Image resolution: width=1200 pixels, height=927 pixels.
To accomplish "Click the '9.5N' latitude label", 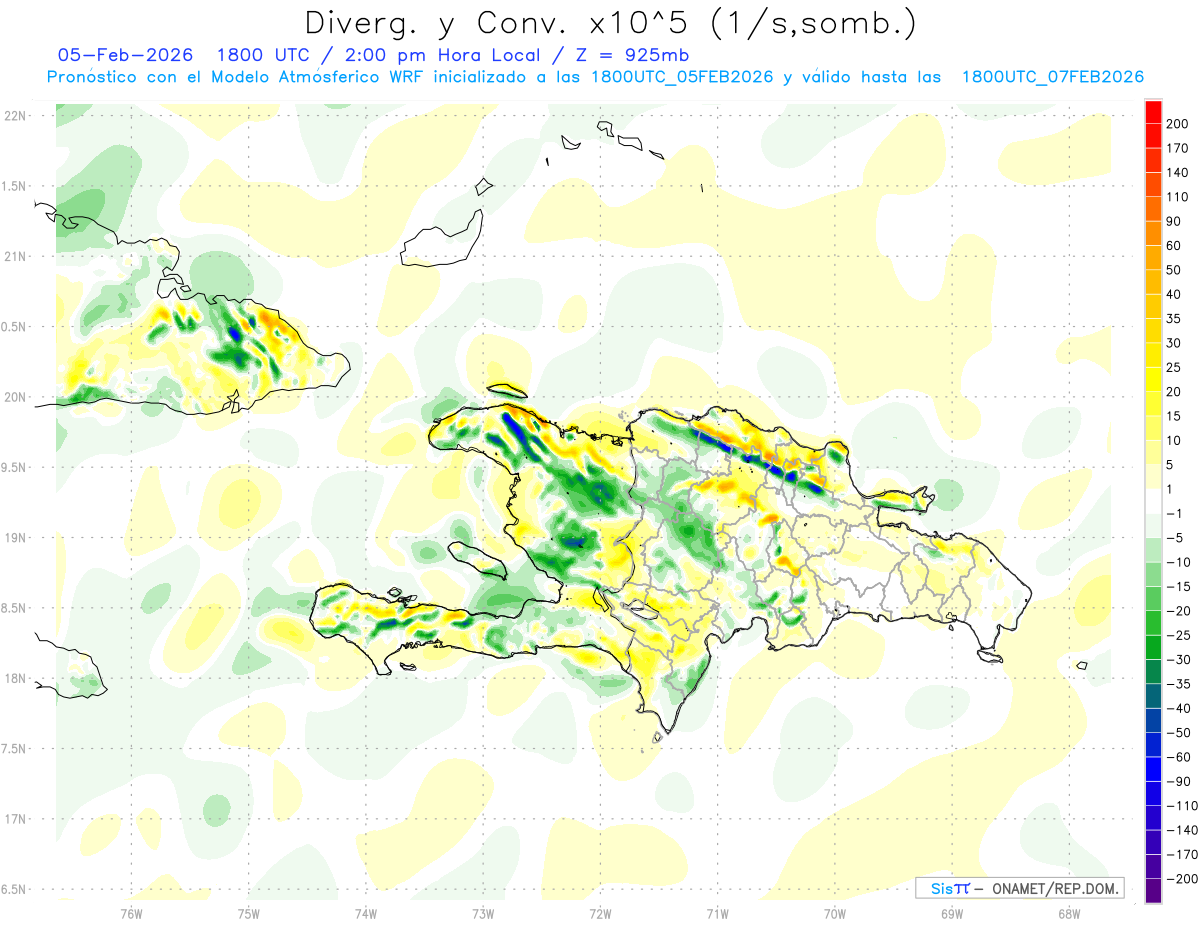I will (x=15, y=467).
